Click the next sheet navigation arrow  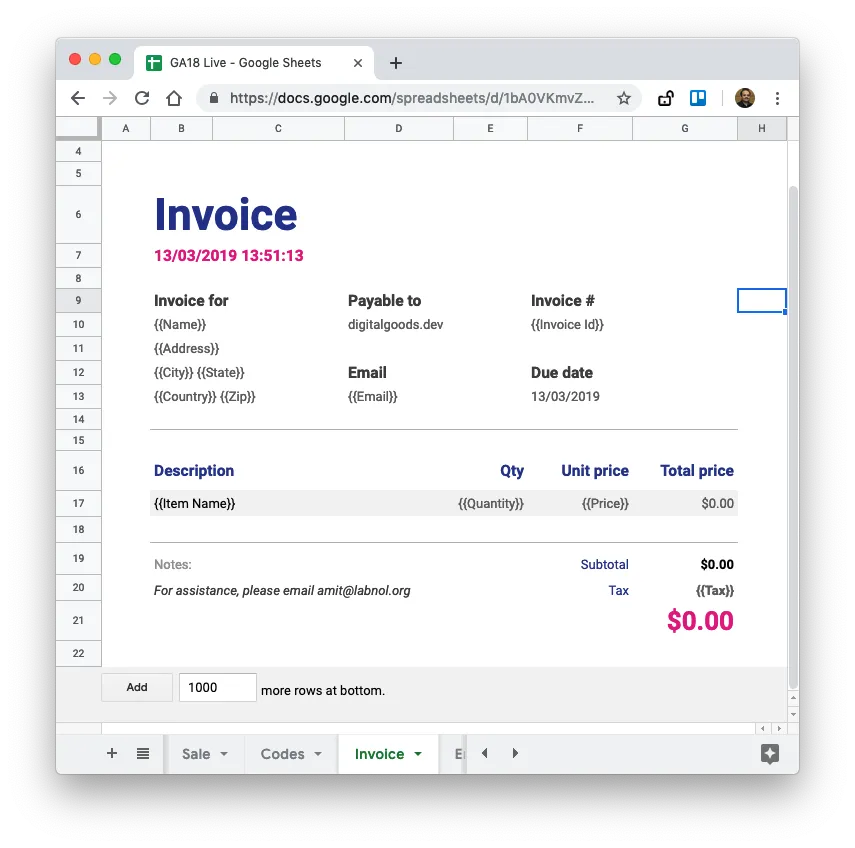click(x=514, y=753)
